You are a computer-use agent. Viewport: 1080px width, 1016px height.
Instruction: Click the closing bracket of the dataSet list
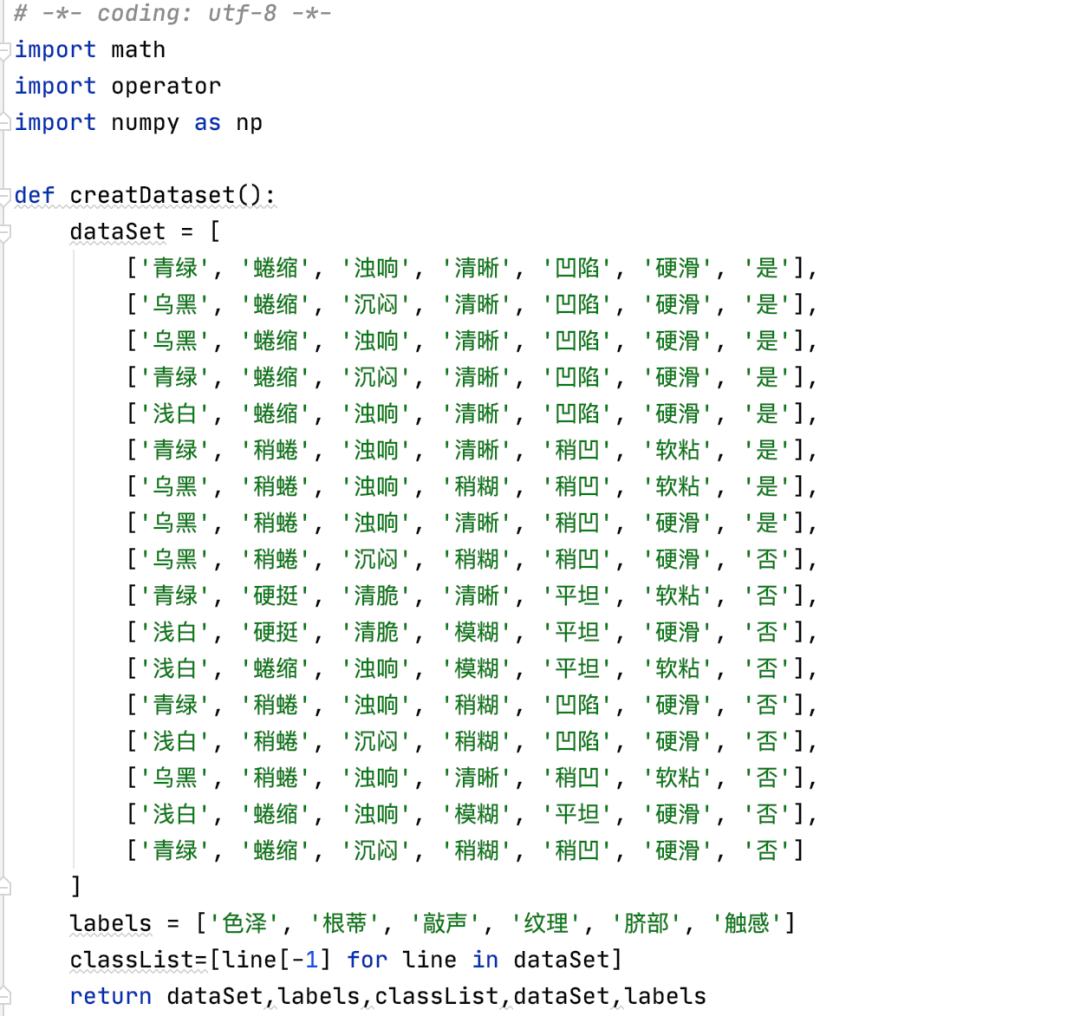[74, 886]
